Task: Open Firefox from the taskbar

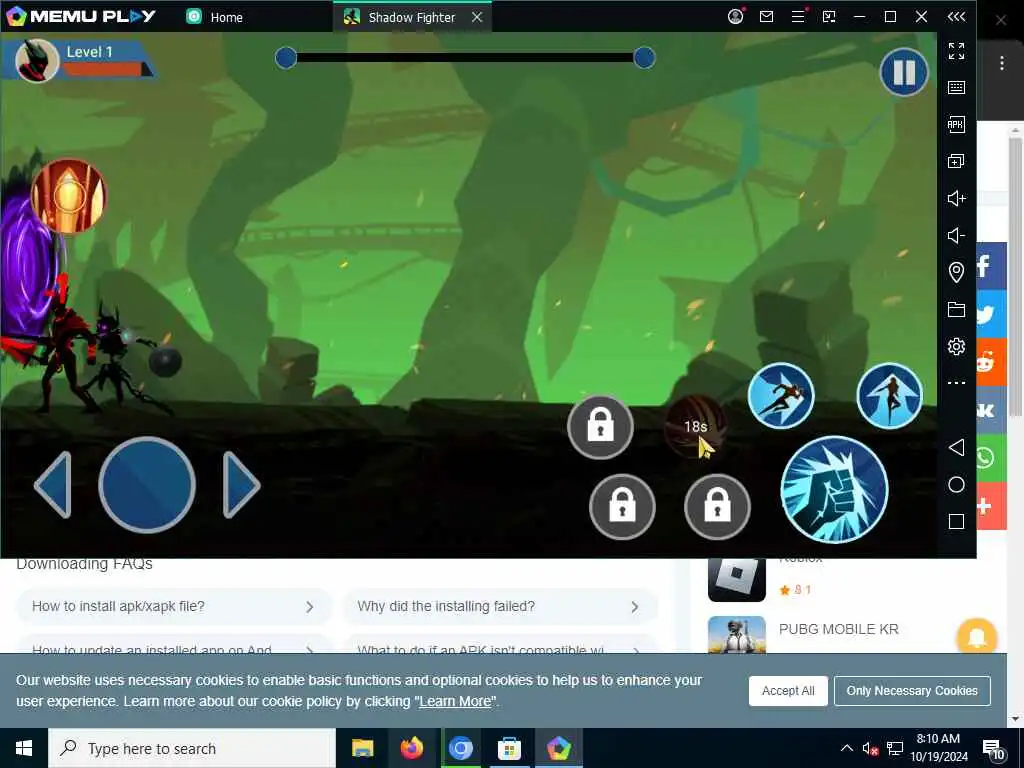Action: coord(411,748)
